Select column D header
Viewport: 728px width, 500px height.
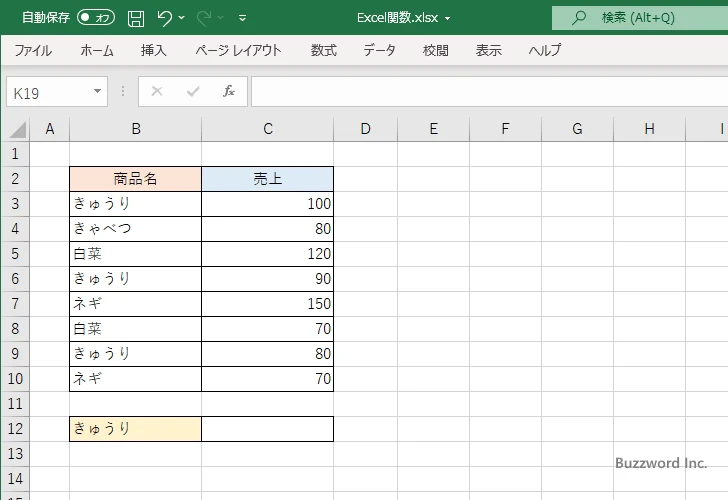click(x=365, y=129)
